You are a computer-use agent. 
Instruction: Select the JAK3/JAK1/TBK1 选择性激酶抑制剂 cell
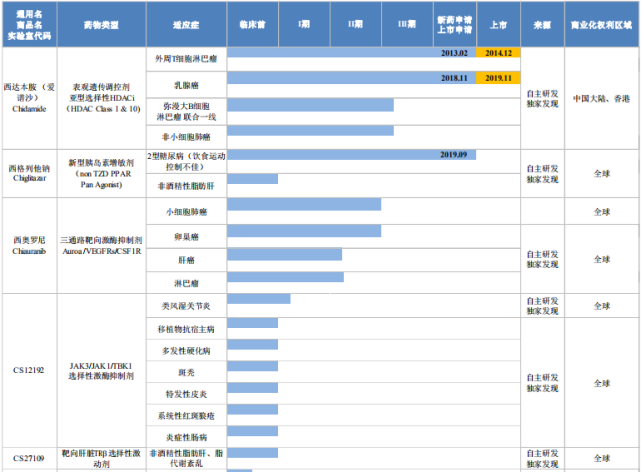(x=101, y=371)
